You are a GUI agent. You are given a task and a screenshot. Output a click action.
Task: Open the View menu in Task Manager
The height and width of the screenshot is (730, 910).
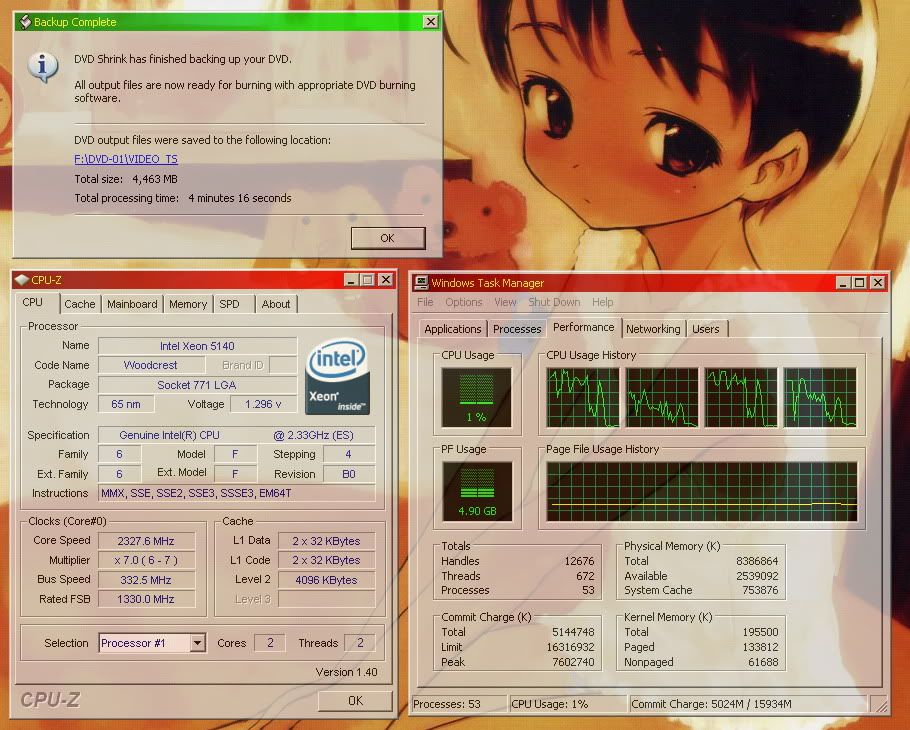pyautogui.click(x=505, y=302)
